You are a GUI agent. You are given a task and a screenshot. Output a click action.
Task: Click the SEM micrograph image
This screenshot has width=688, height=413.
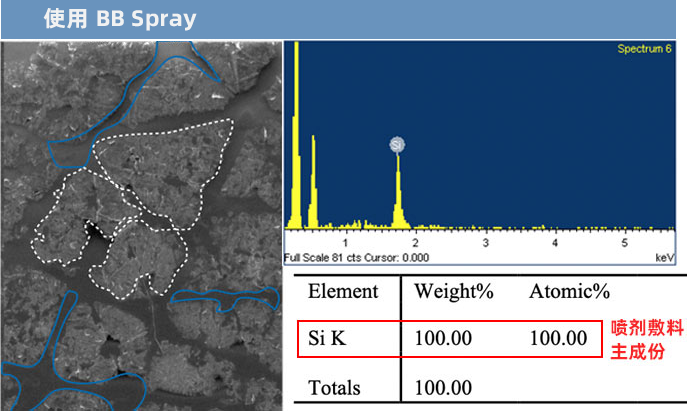141,226
